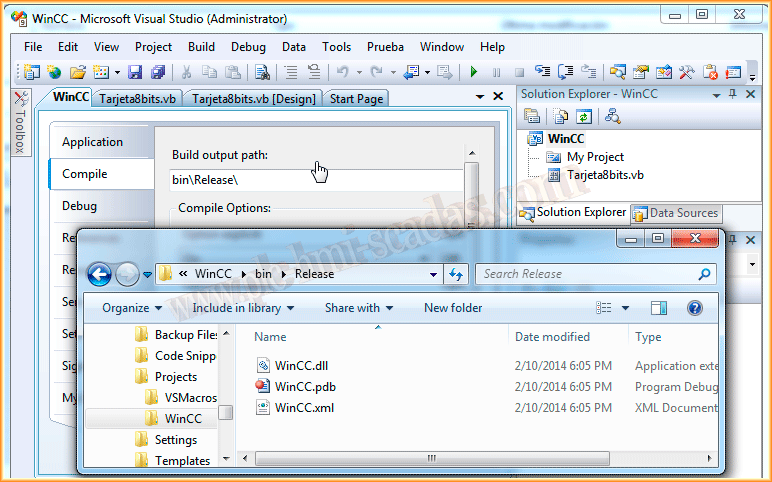This screenshot has height=482, width=772.
Task: Click the New folder button
Action: point(453,308)
